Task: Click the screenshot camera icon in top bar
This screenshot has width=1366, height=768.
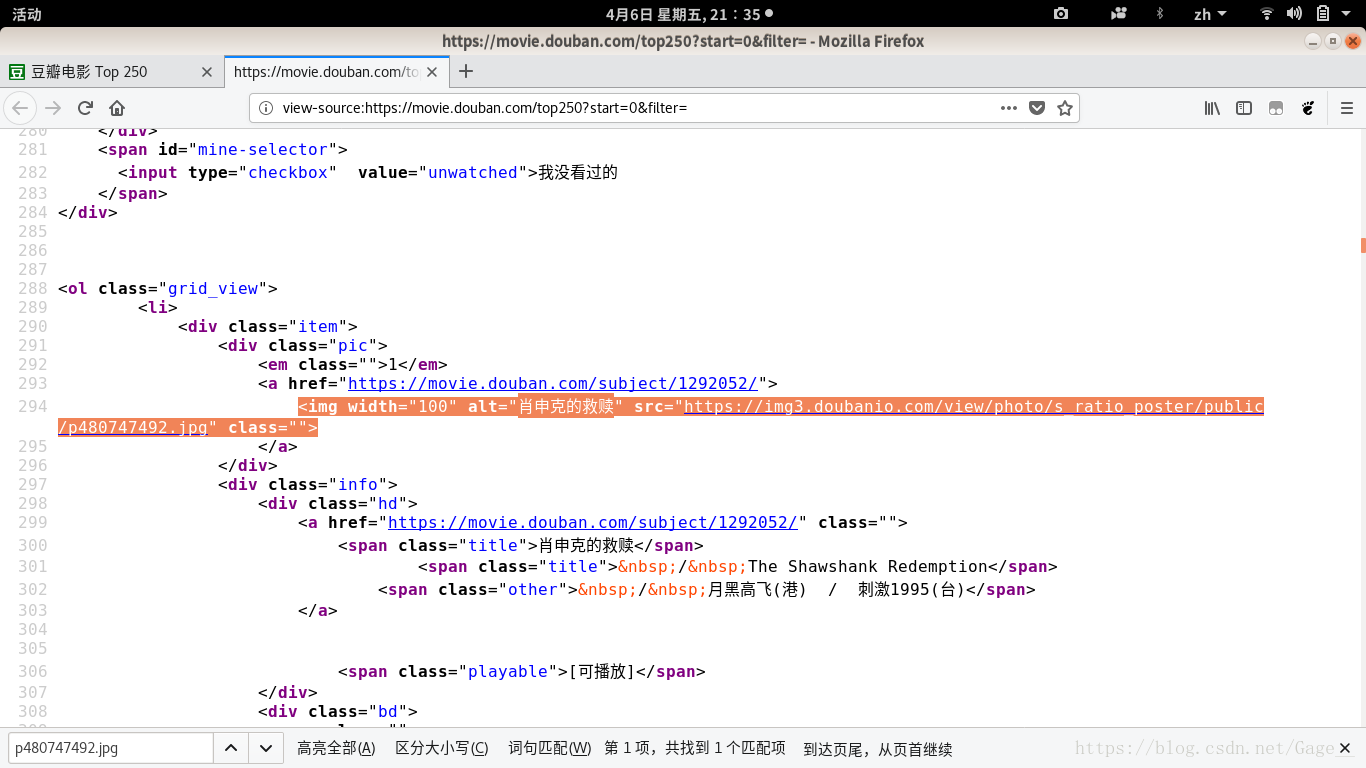Action: 1061,14
